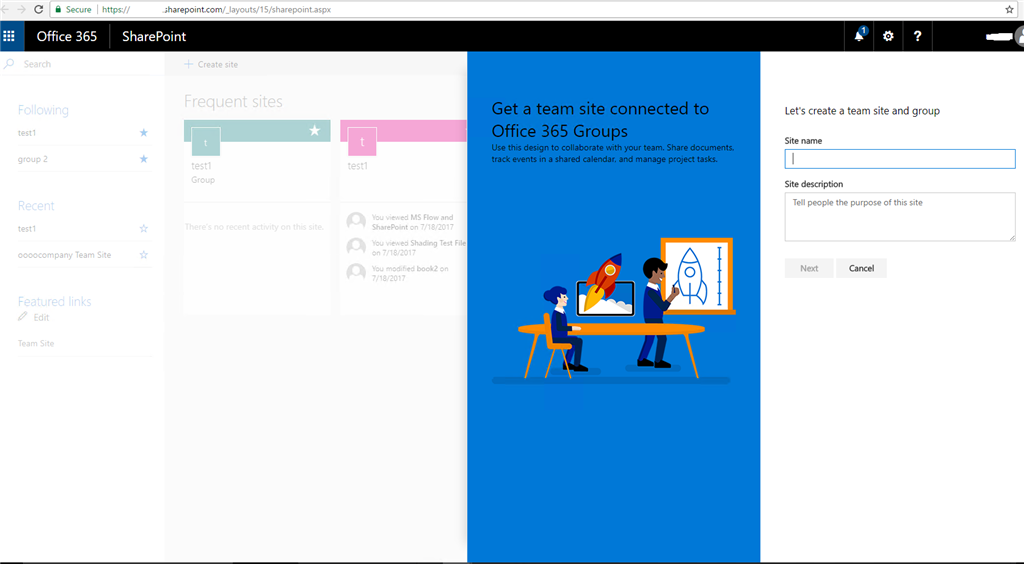
Task: Click user avatar beside book2 activity
Action: [x=356, y=272]
